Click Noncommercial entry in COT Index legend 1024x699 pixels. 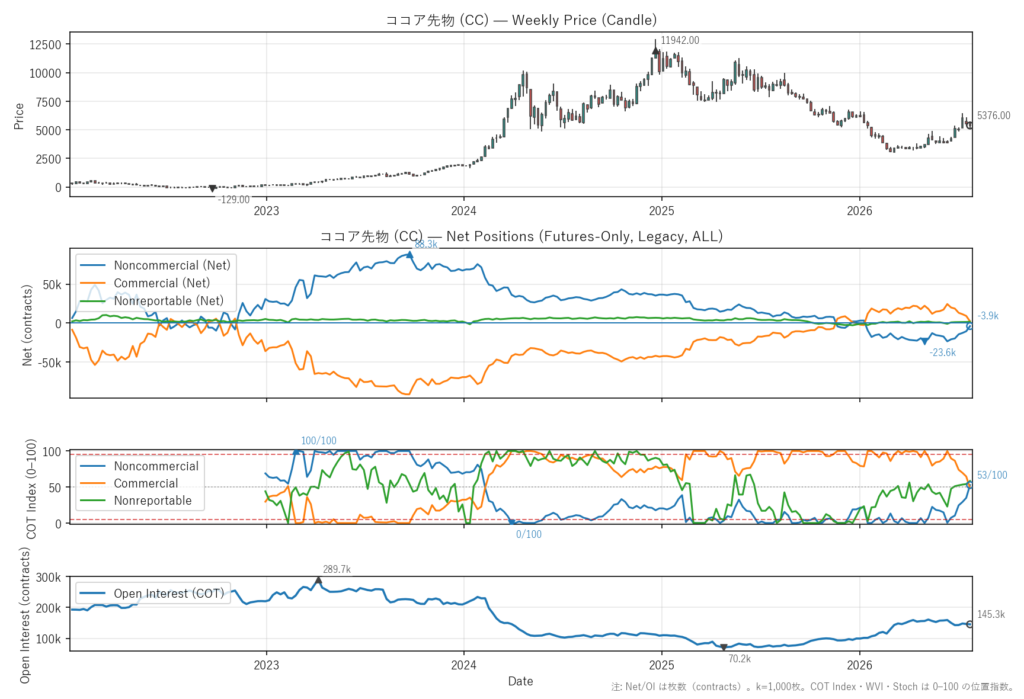140,466
